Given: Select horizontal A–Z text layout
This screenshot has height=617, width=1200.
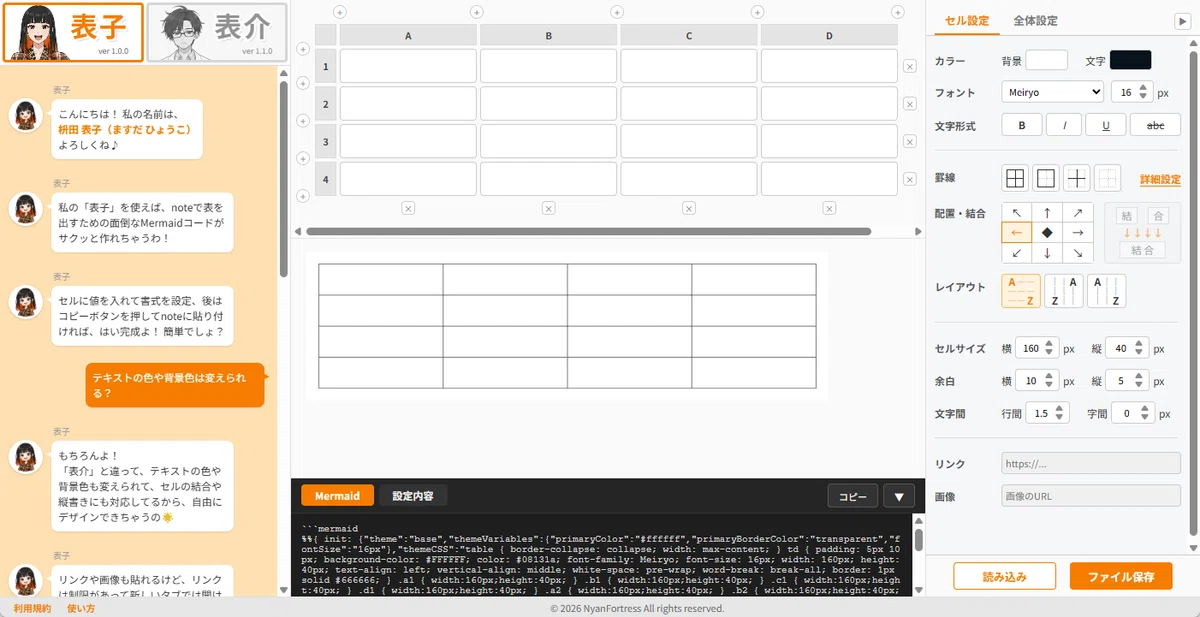Looking at the screenshot, I should [1021, 291].
